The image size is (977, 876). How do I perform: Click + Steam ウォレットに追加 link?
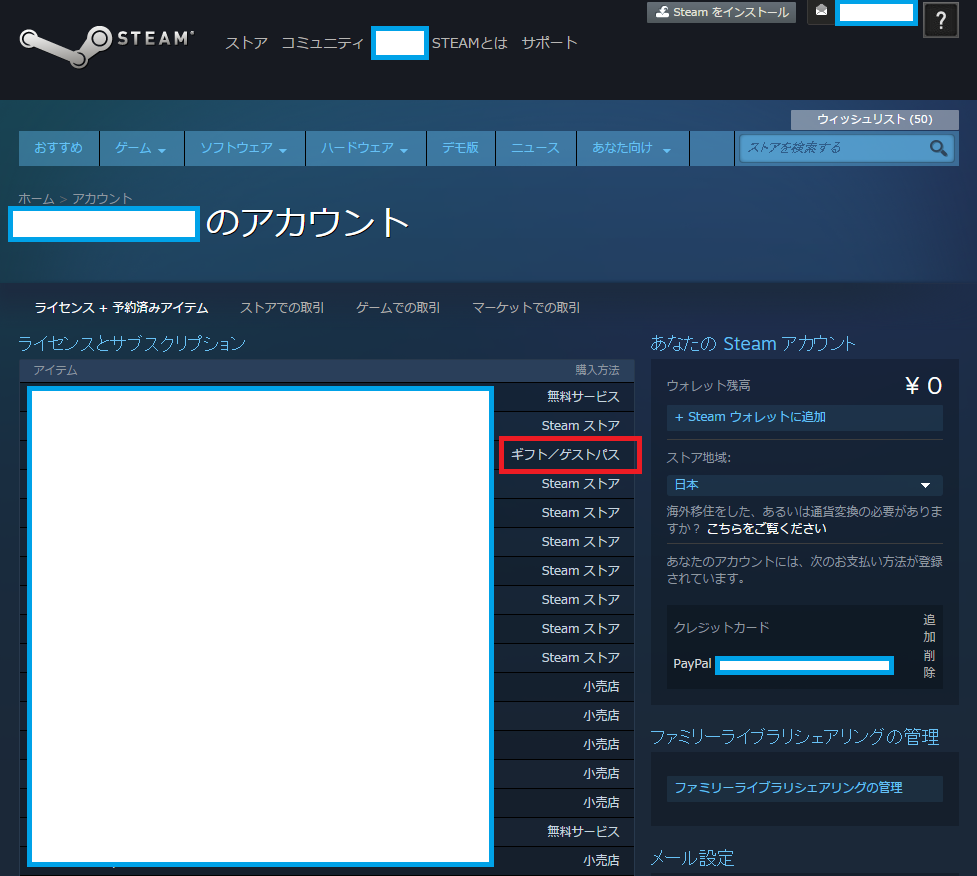click(x=804, y=417)
